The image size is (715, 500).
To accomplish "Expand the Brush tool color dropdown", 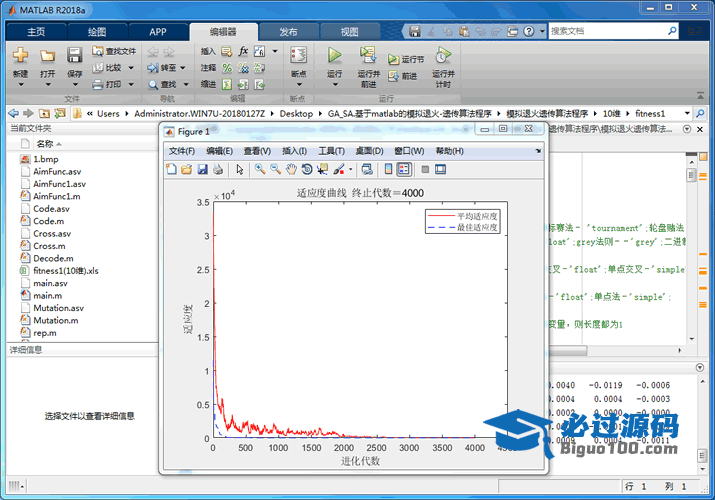I will coord(350,170).
